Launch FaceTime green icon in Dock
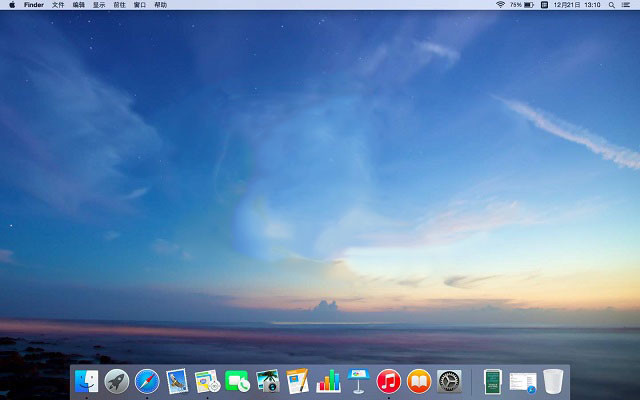The image size is (640, 400). point(237,381)
